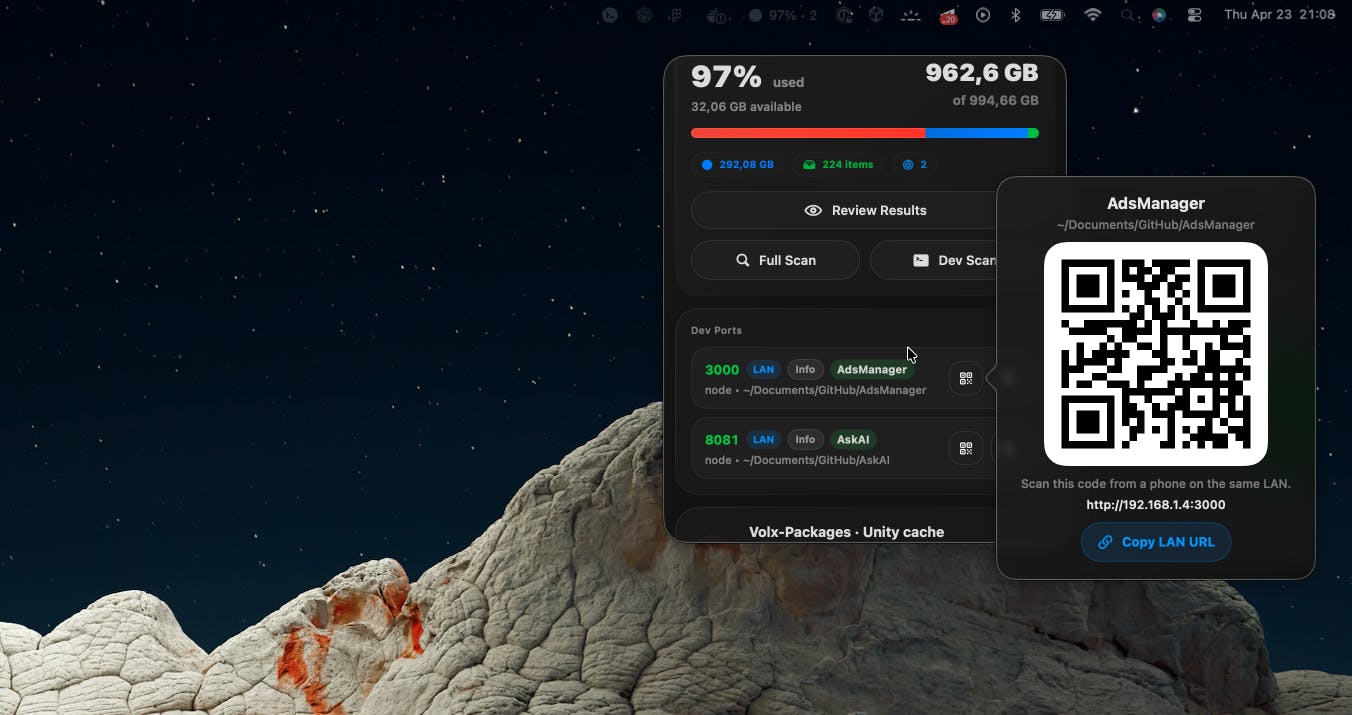Open Info for the AdsManager port row

tap(805, 369)
